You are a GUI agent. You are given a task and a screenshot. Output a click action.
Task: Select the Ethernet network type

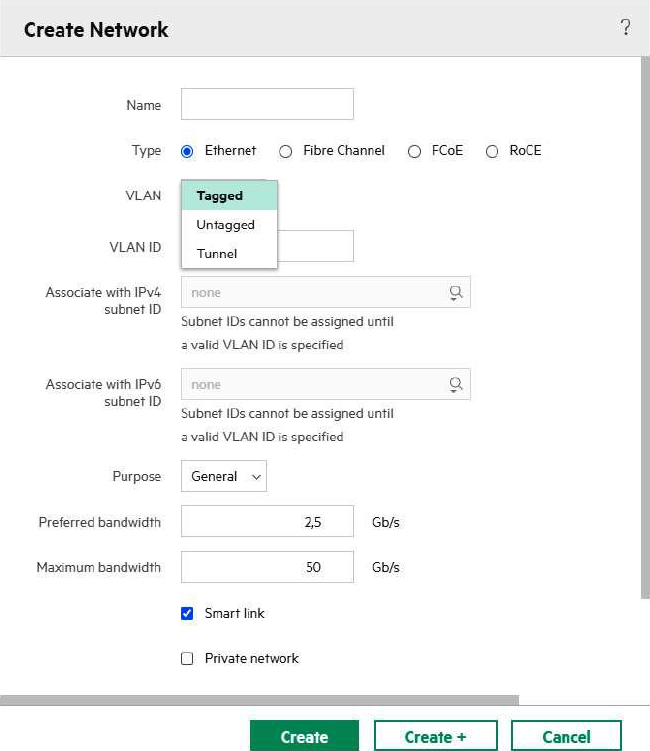pos(187,151)
